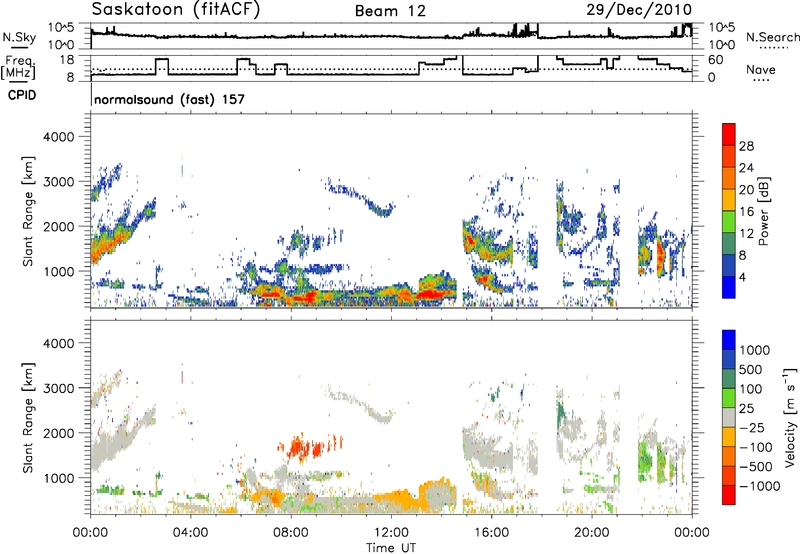
Task: Click the 10^5 label left of N.Sky plot
Action: tap(61, 28)
